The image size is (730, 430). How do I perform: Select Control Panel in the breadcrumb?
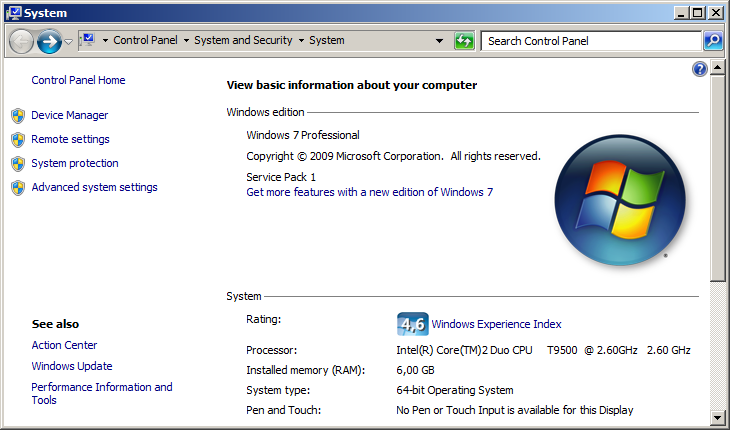coord(145,40)
